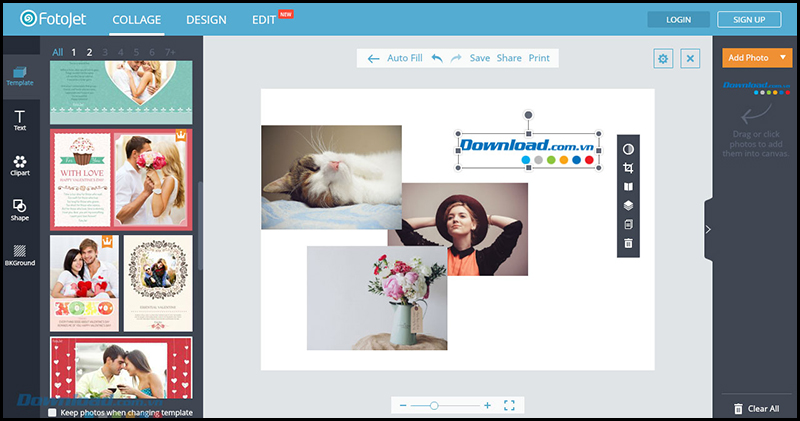
Task: Open the effect/opacity circle icon in floating toolbar
Action: [x=628, y=149]
